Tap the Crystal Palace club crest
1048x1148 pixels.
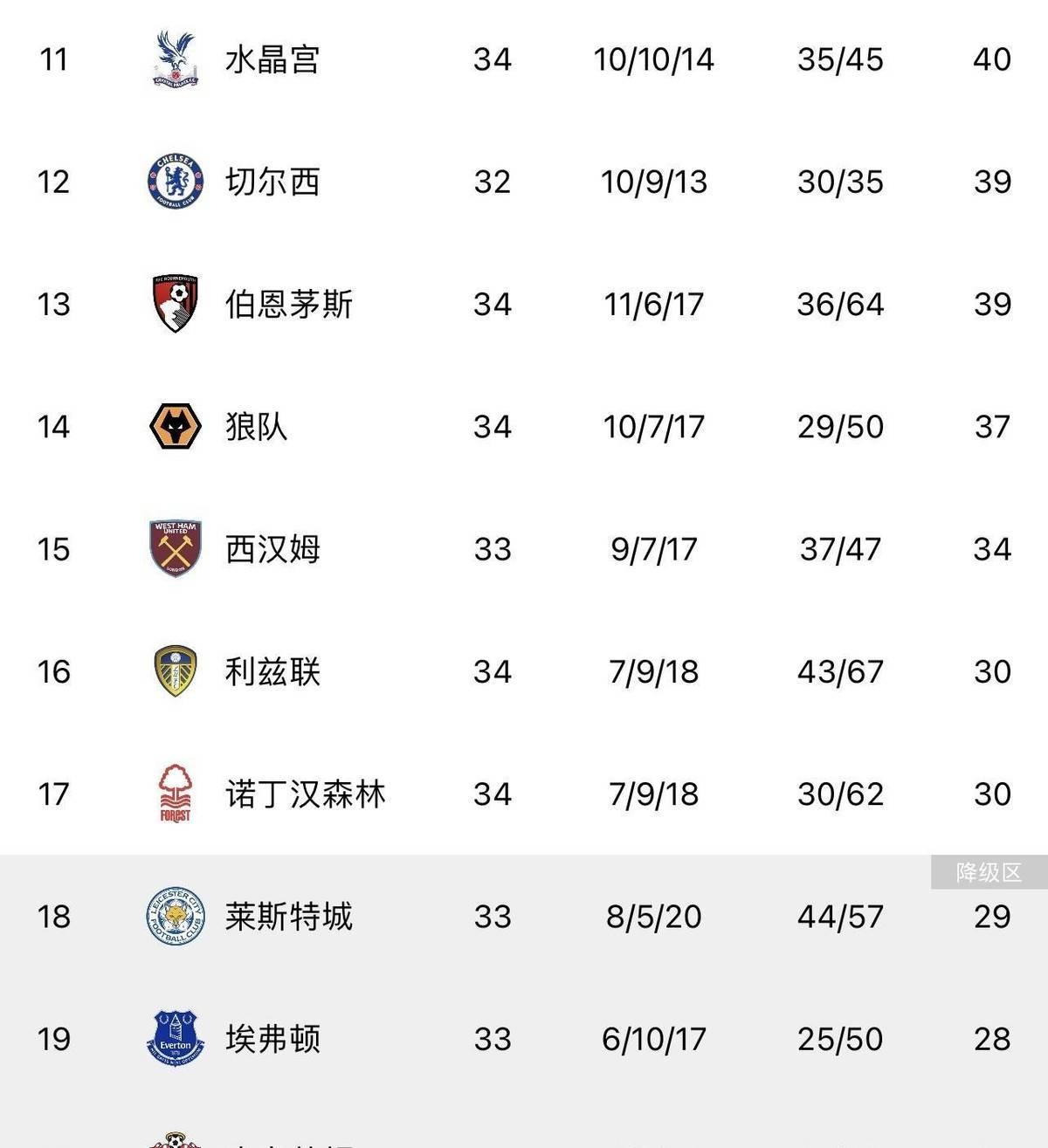tap(176, 58)
